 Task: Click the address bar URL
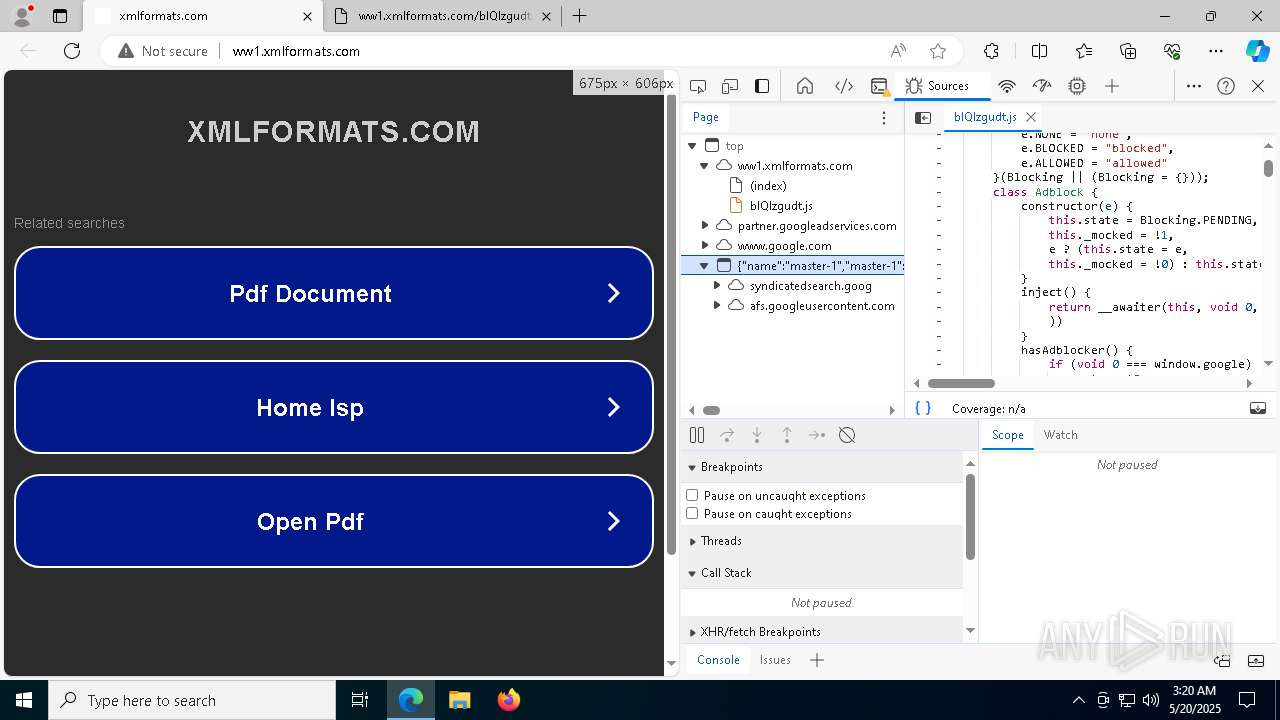(x=296, y=51)
